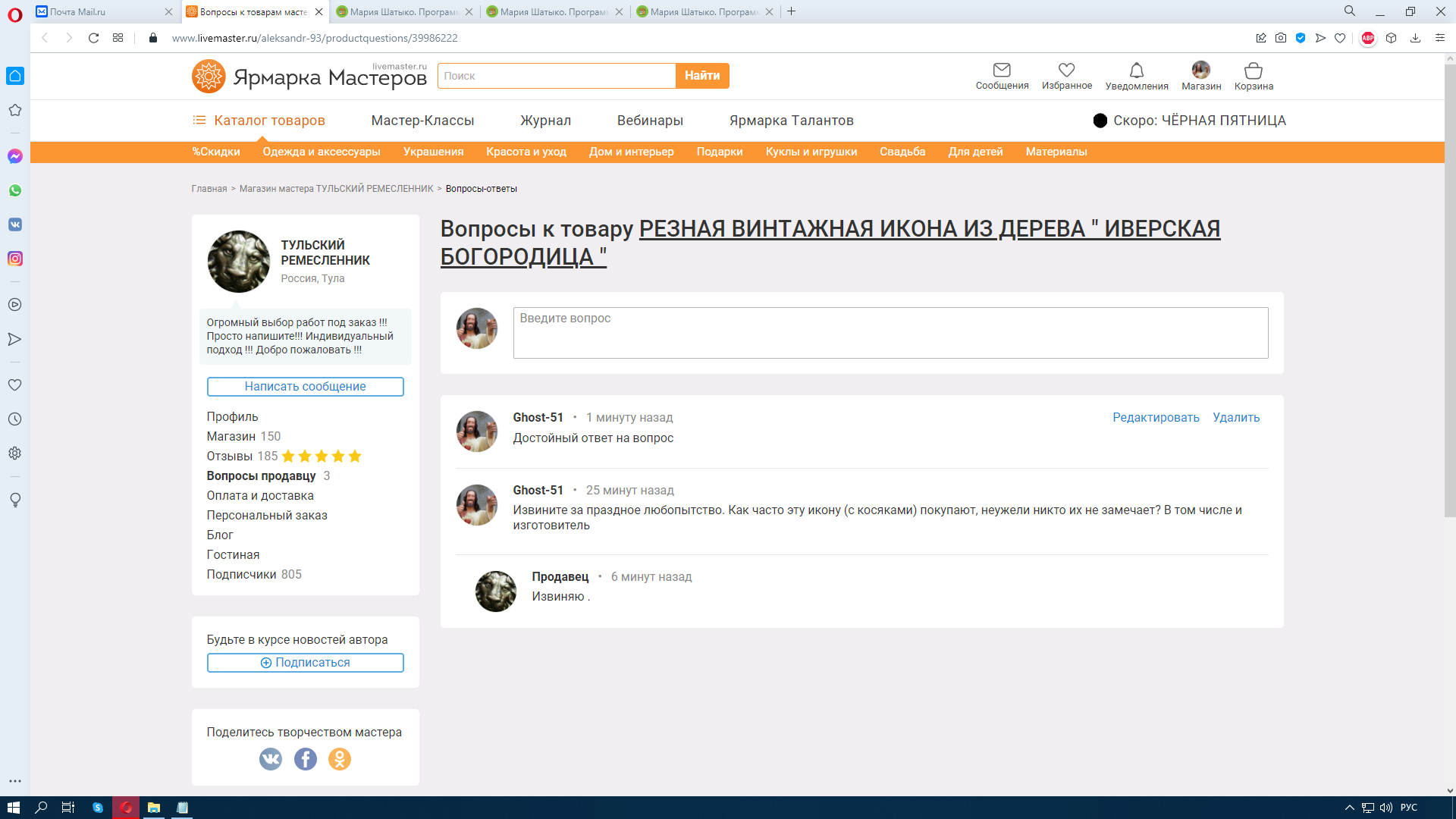1456x819 pixels.
Task: Open Главная breadcrumb link
Action: pos(209,189)
